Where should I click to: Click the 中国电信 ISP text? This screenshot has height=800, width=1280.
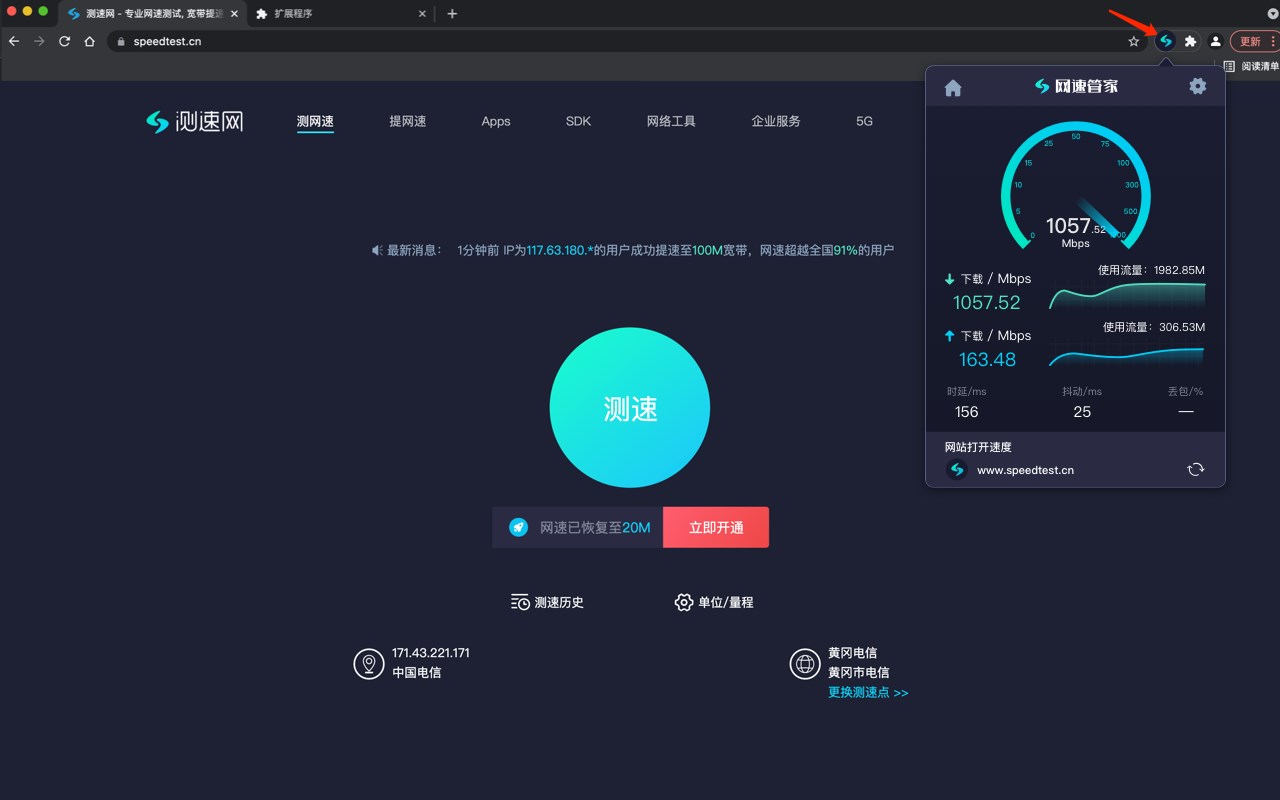pyautogui.click(x=416, y=672)
